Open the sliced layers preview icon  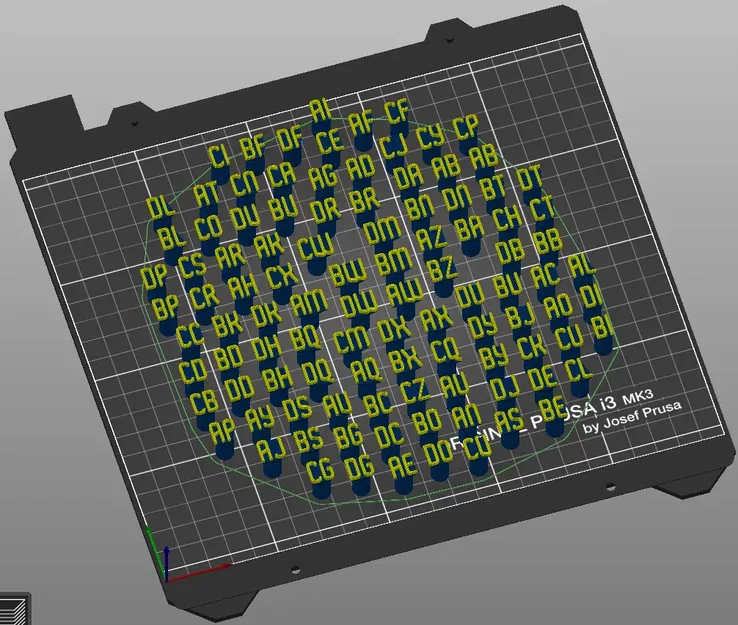point(13,610)
